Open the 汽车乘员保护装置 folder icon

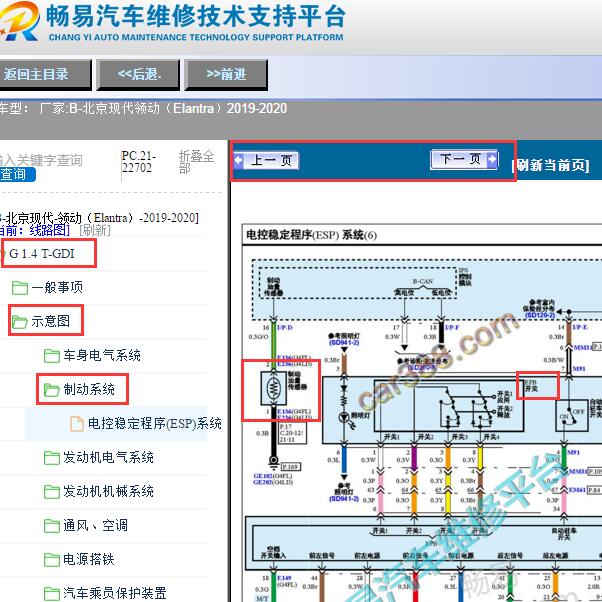tap(51, 594)
